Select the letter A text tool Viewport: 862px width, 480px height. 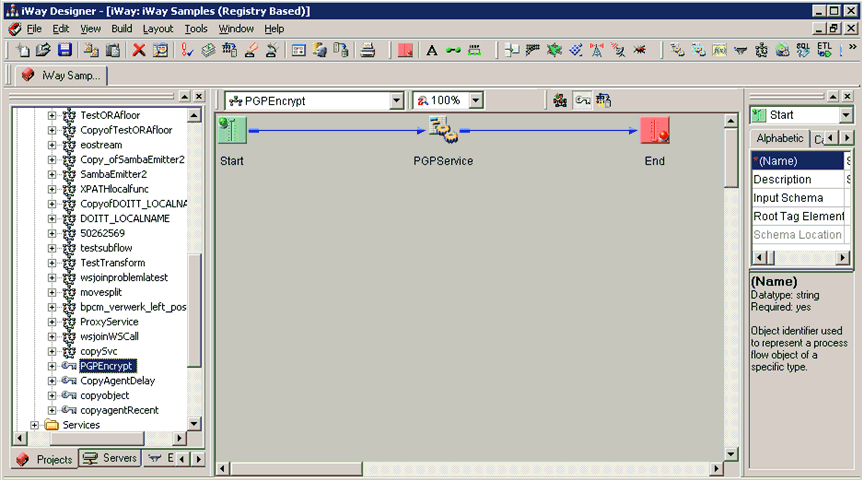pos(432,51)
